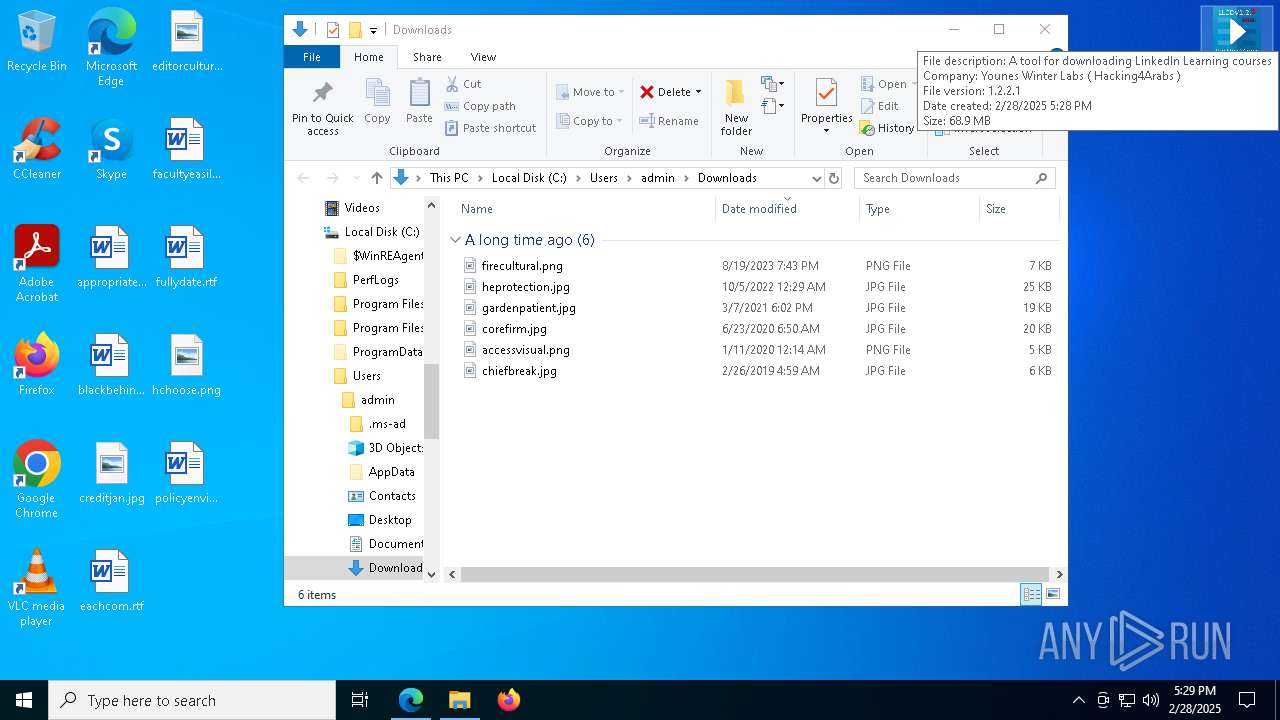The image size is (1280, 720).
Task: Open the Customize Quick Access Toolbar dropdown
Action: click(374, 30)
